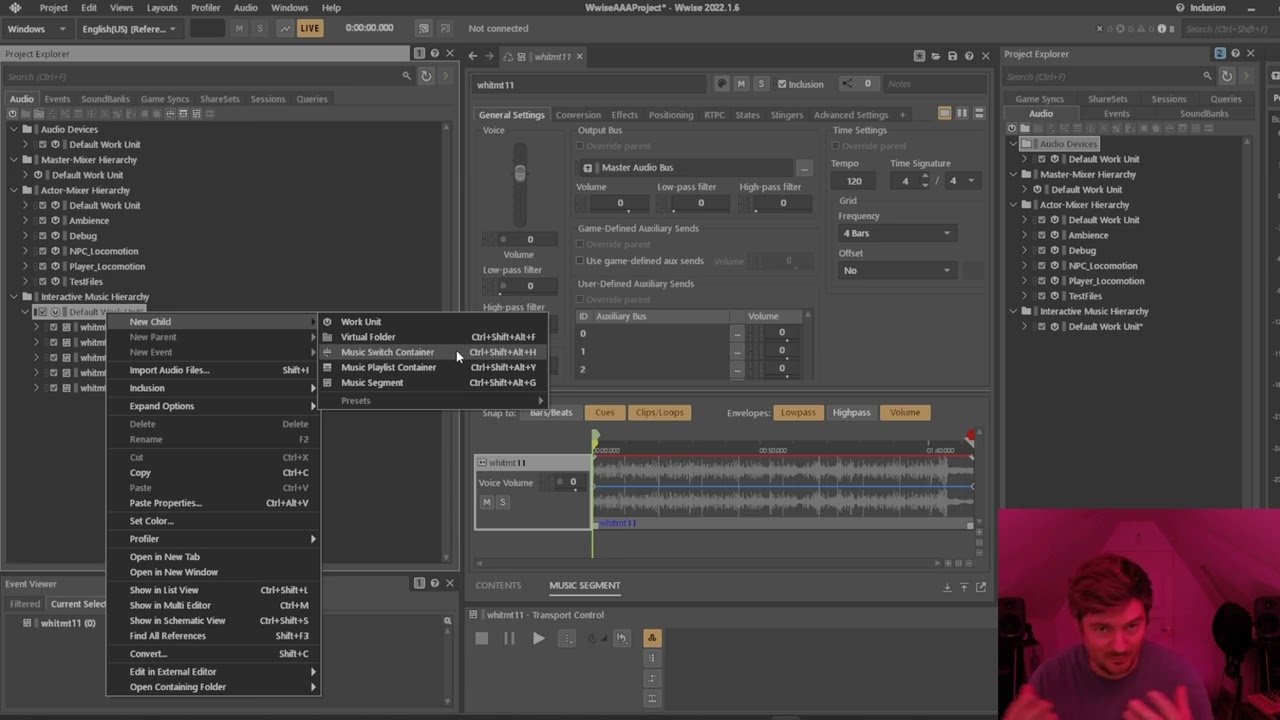Screen dimensions: 1280x720
Task: Open the Offset No dropdown
Action: pyautogui.click(x=897, y=270)
